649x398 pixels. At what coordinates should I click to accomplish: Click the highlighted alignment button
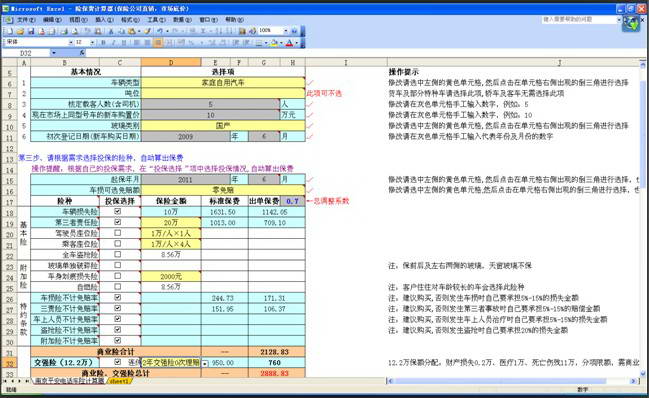coord(158,42)
